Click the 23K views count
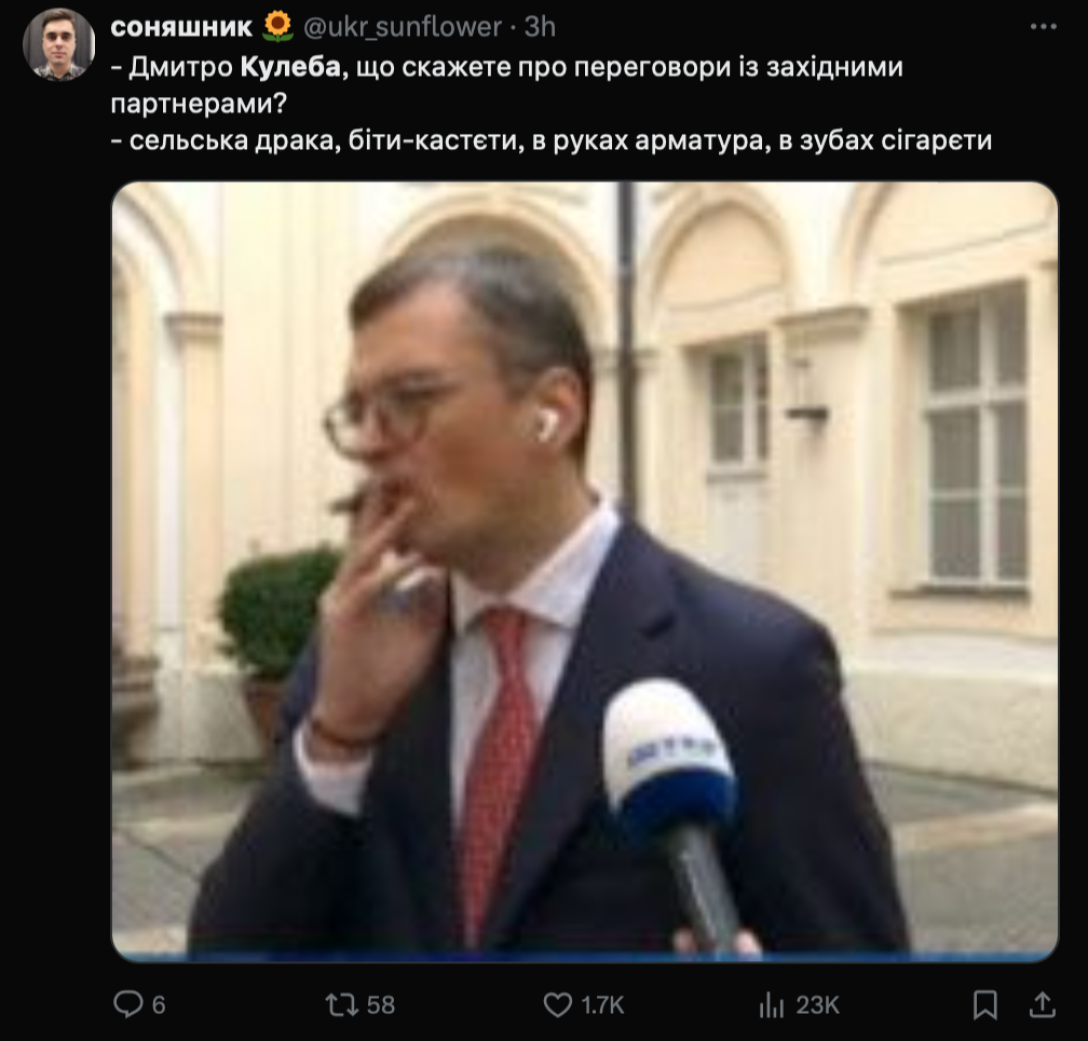1088x1041 pixels. coord(817,1005)
